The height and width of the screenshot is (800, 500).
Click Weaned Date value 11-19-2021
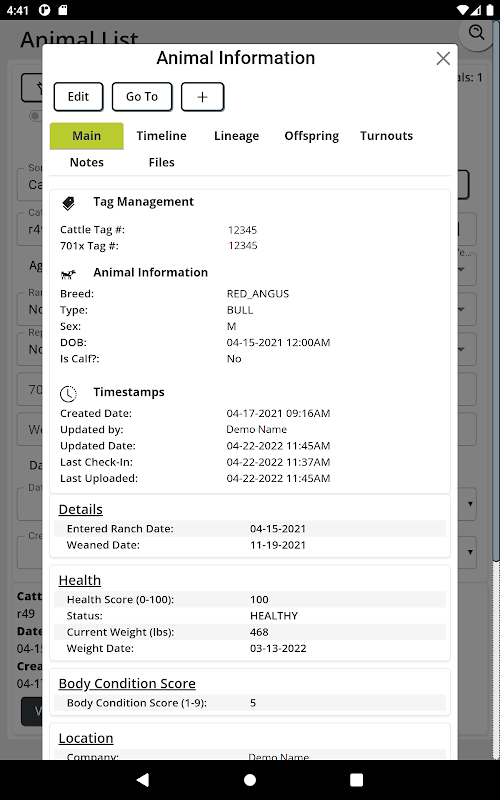pyautogui.click(x=278, y=545)
